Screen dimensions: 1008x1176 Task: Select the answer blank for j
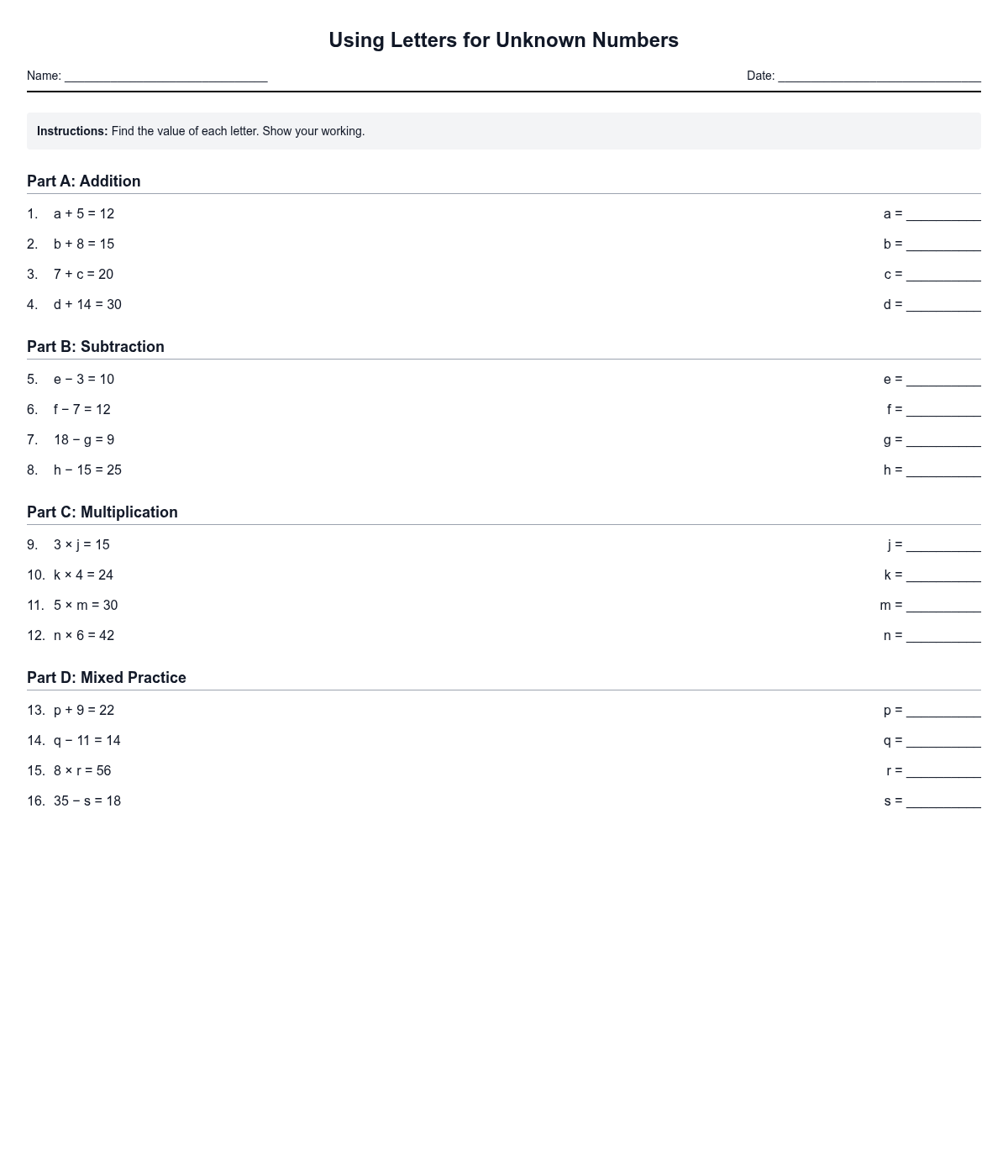click(x=942, y=545)
